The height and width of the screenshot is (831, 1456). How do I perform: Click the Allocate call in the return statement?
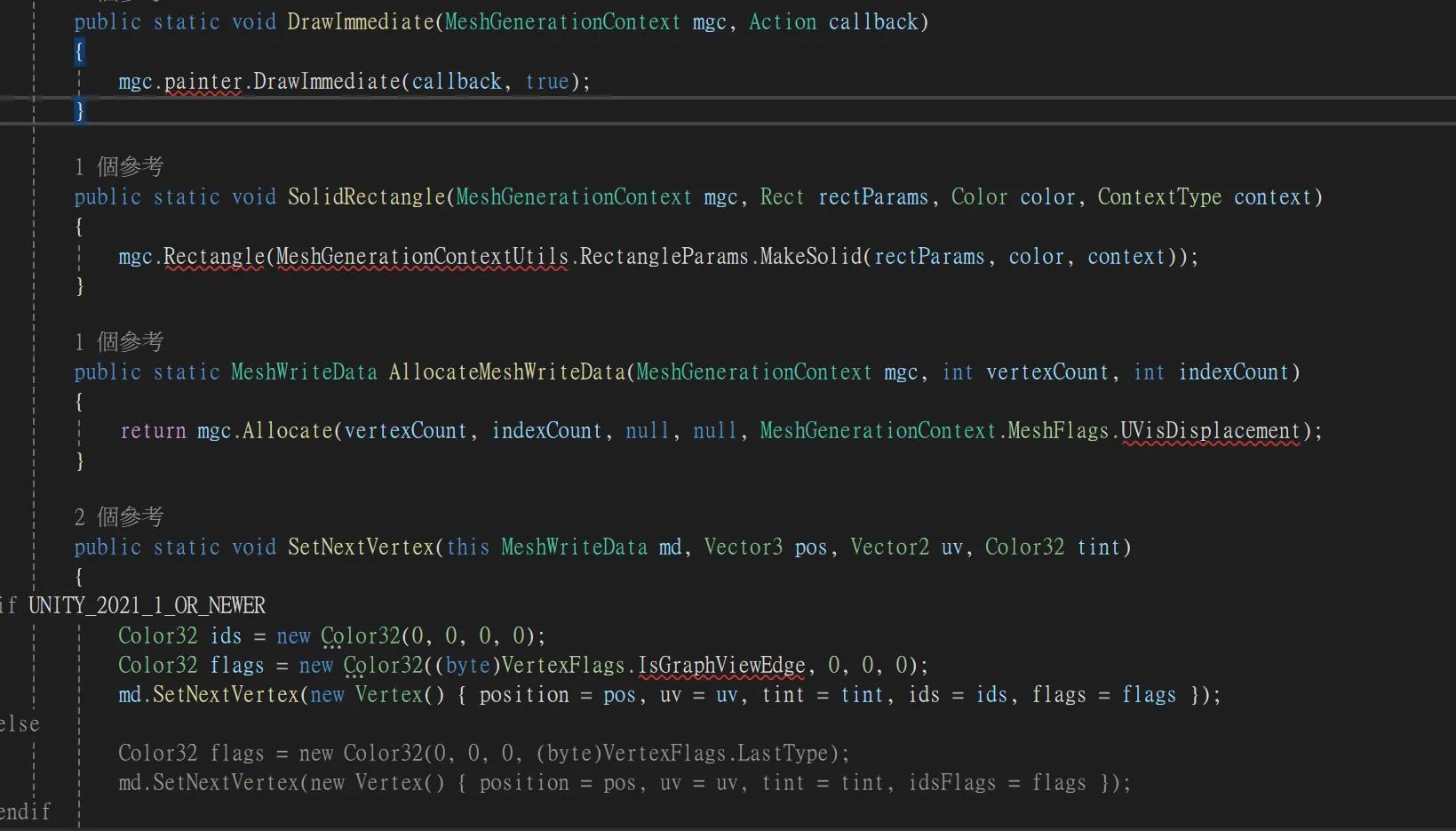pos(287,431)
